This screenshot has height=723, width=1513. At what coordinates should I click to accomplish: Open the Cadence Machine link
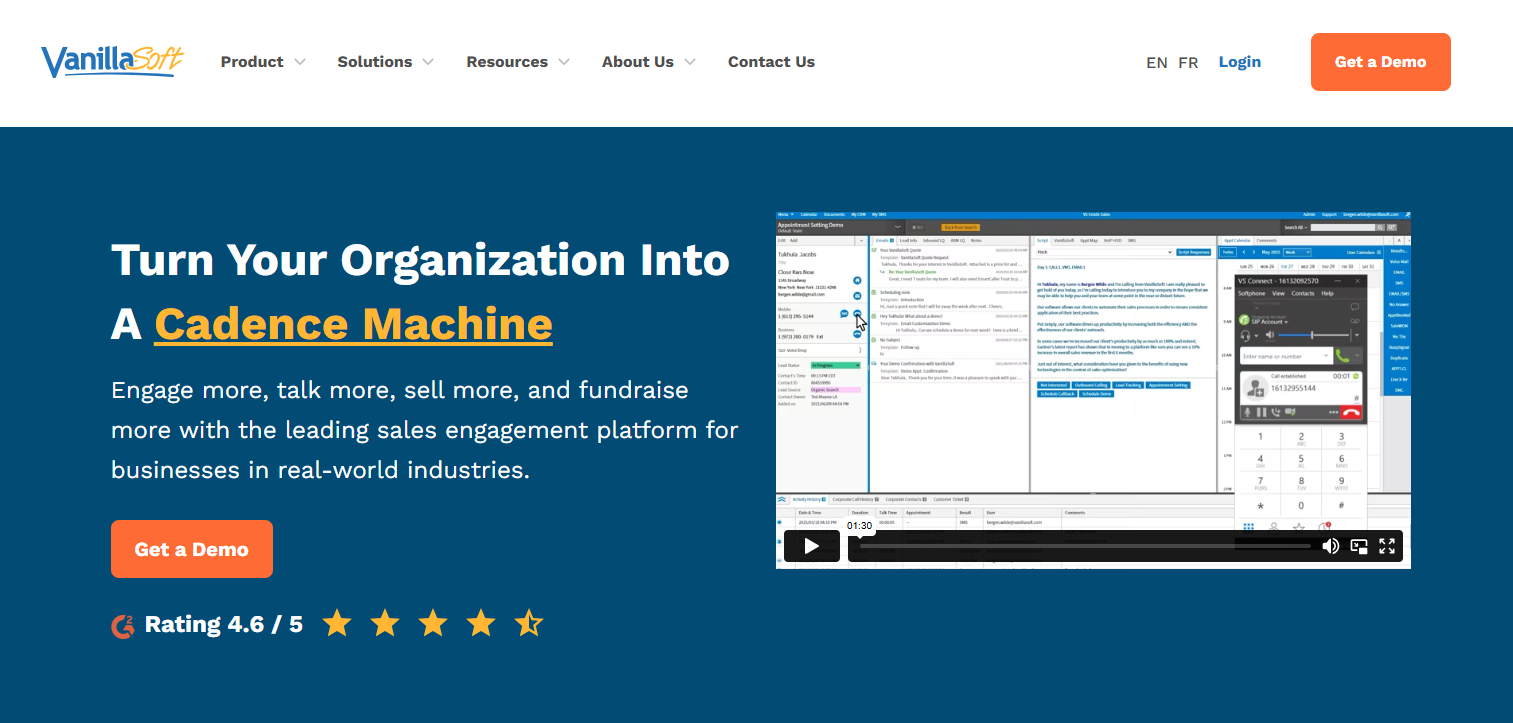pyautogui.click(x=353, y=324)
